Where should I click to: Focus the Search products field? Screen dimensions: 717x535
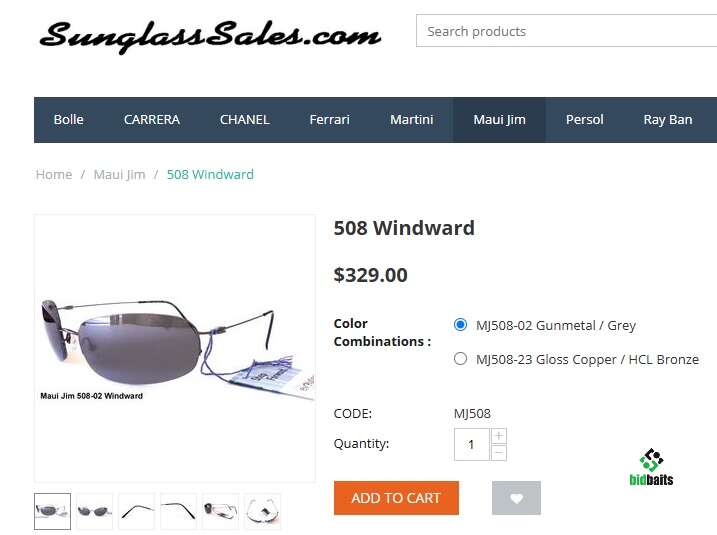(x=566, y=31)
